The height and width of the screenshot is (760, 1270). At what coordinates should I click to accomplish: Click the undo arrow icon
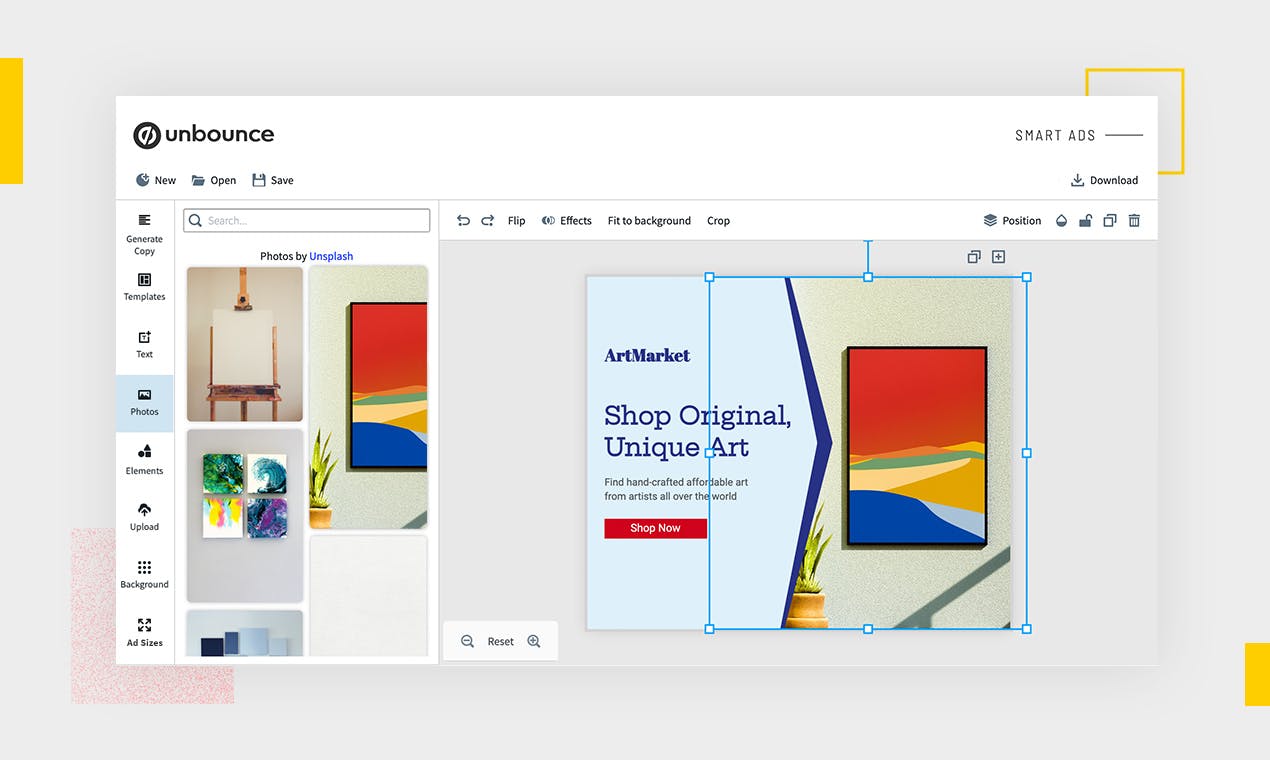click(463, 221)
